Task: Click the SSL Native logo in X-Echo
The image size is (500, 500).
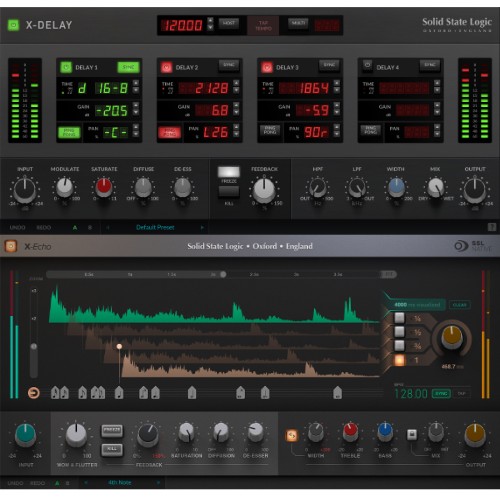Action: pos(473,246)
